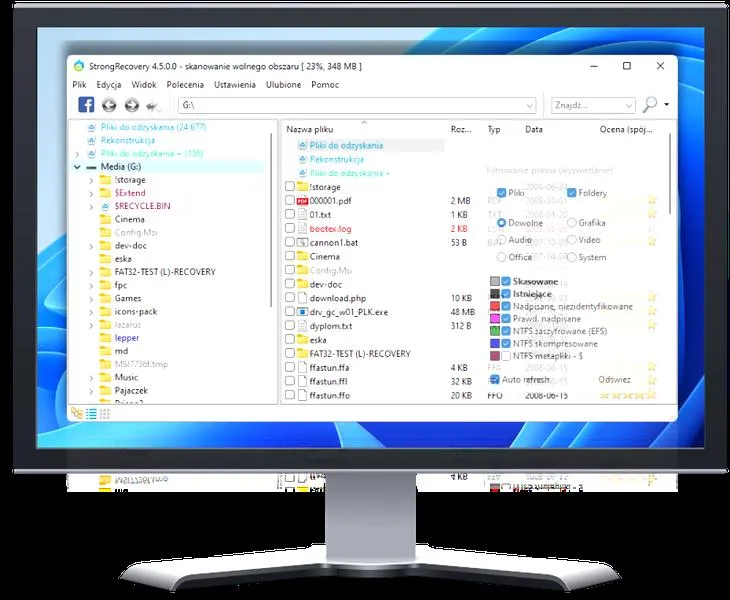Expand the icons-pack folder in tree
Image resolution: width=730 pixels, height=600 pixels.
pos(91,312)
